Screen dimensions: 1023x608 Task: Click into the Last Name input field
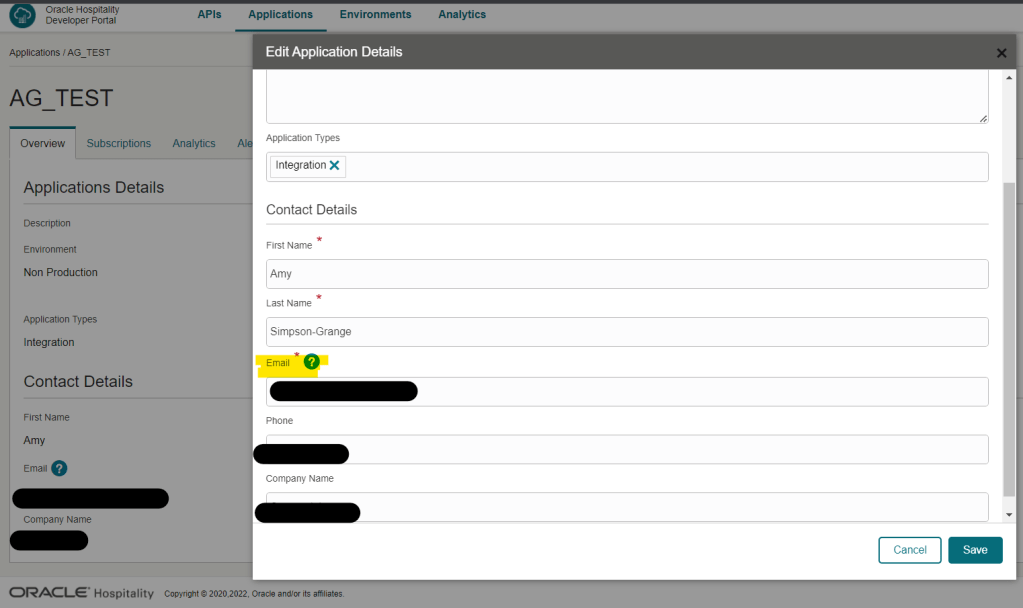(x=626, y=332)
